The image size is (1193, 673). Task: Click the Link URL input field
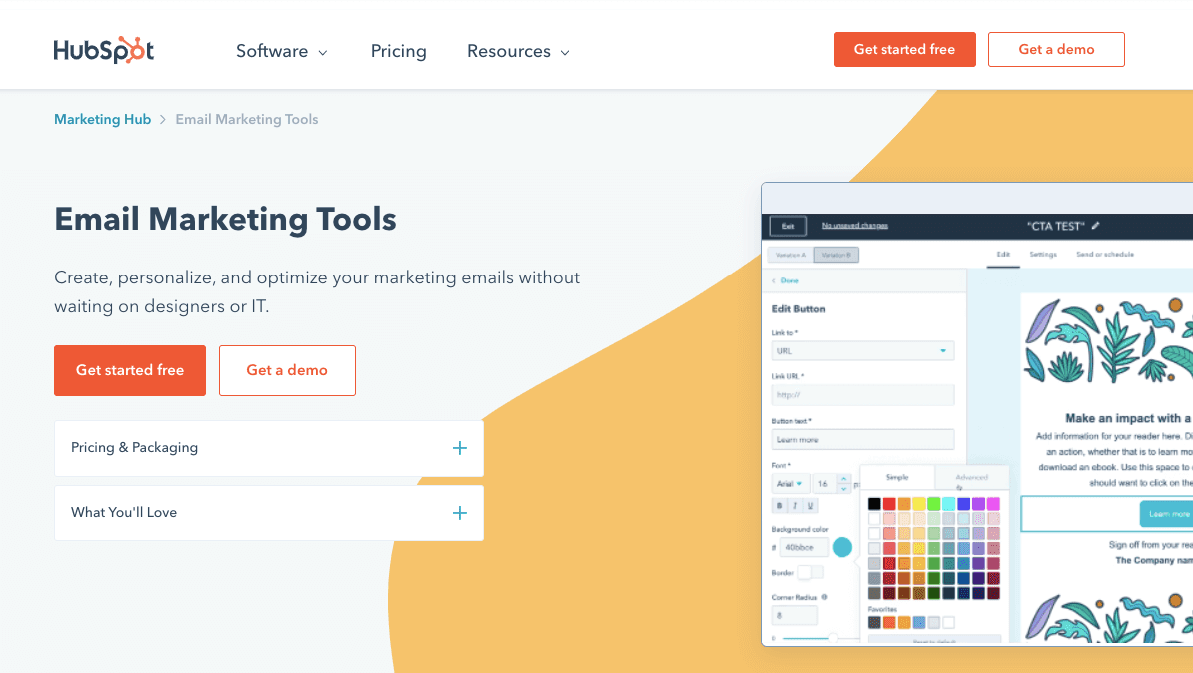tap(863, 395)
